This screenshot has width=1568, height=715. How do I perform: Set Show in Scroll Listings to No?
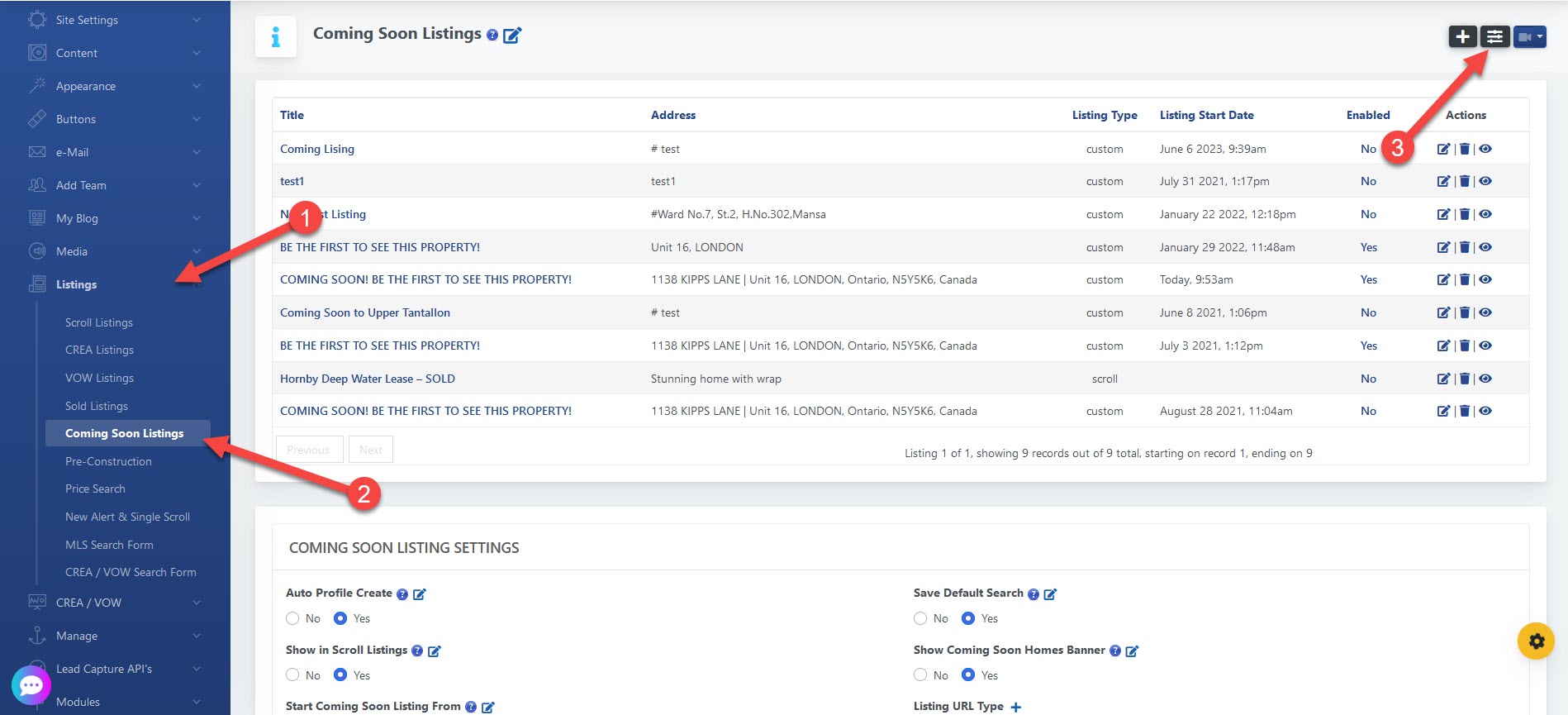(x=292, y=675)
